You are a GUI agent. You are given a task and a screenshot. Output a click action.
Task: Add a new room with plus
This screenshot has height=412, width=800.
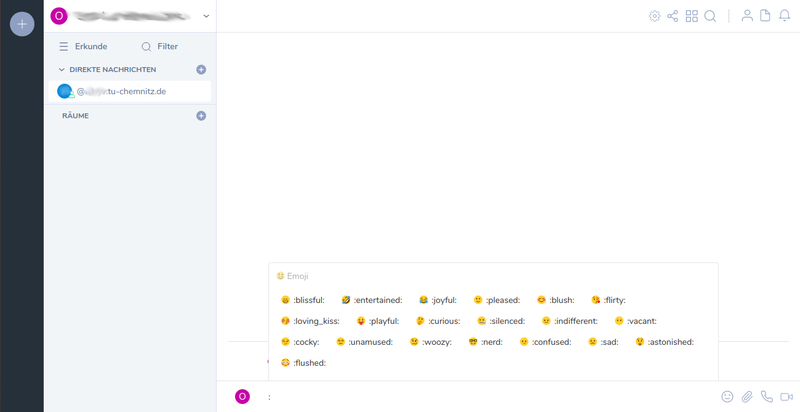[201, 116]
